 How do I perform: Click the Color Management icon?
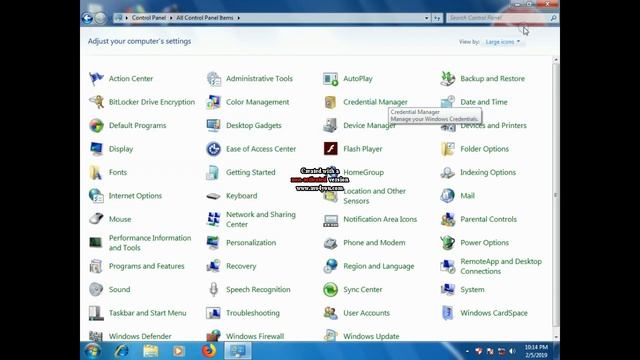click(213, 102)
